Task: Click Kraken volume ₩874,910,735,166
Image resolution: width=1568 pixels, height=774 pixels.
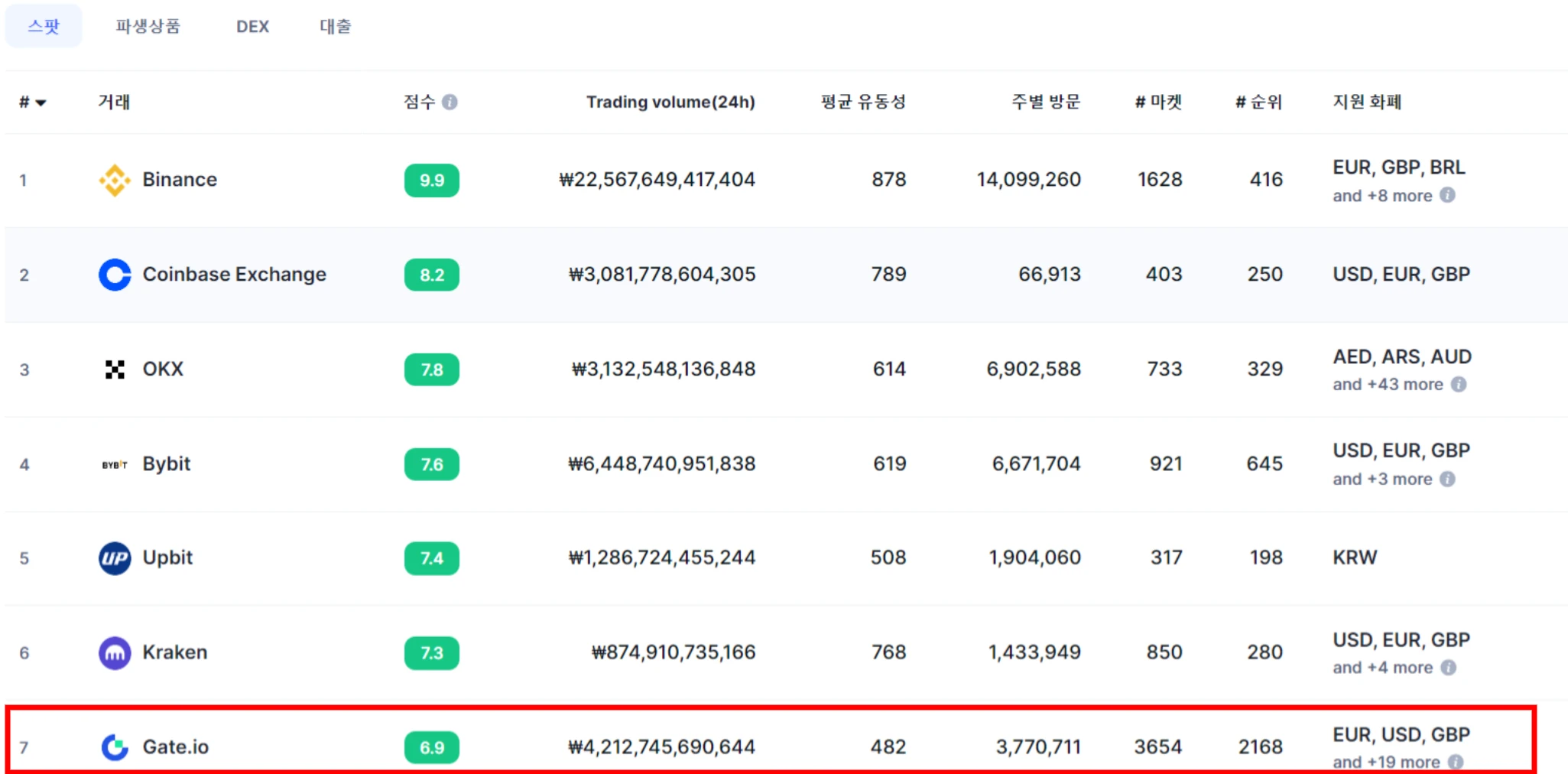Action: (x=673, y=652)
